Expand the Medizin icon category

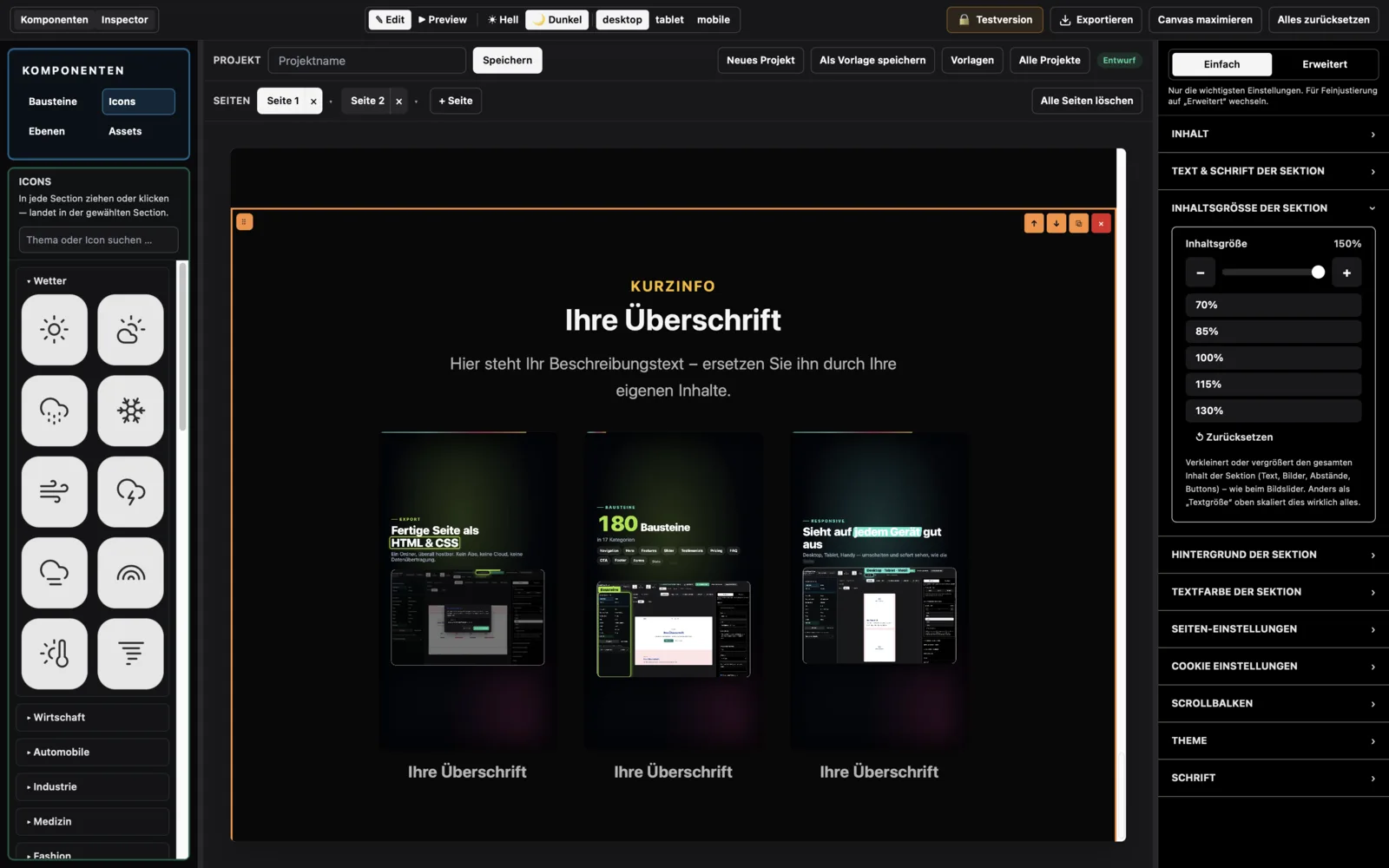point(93,822)
